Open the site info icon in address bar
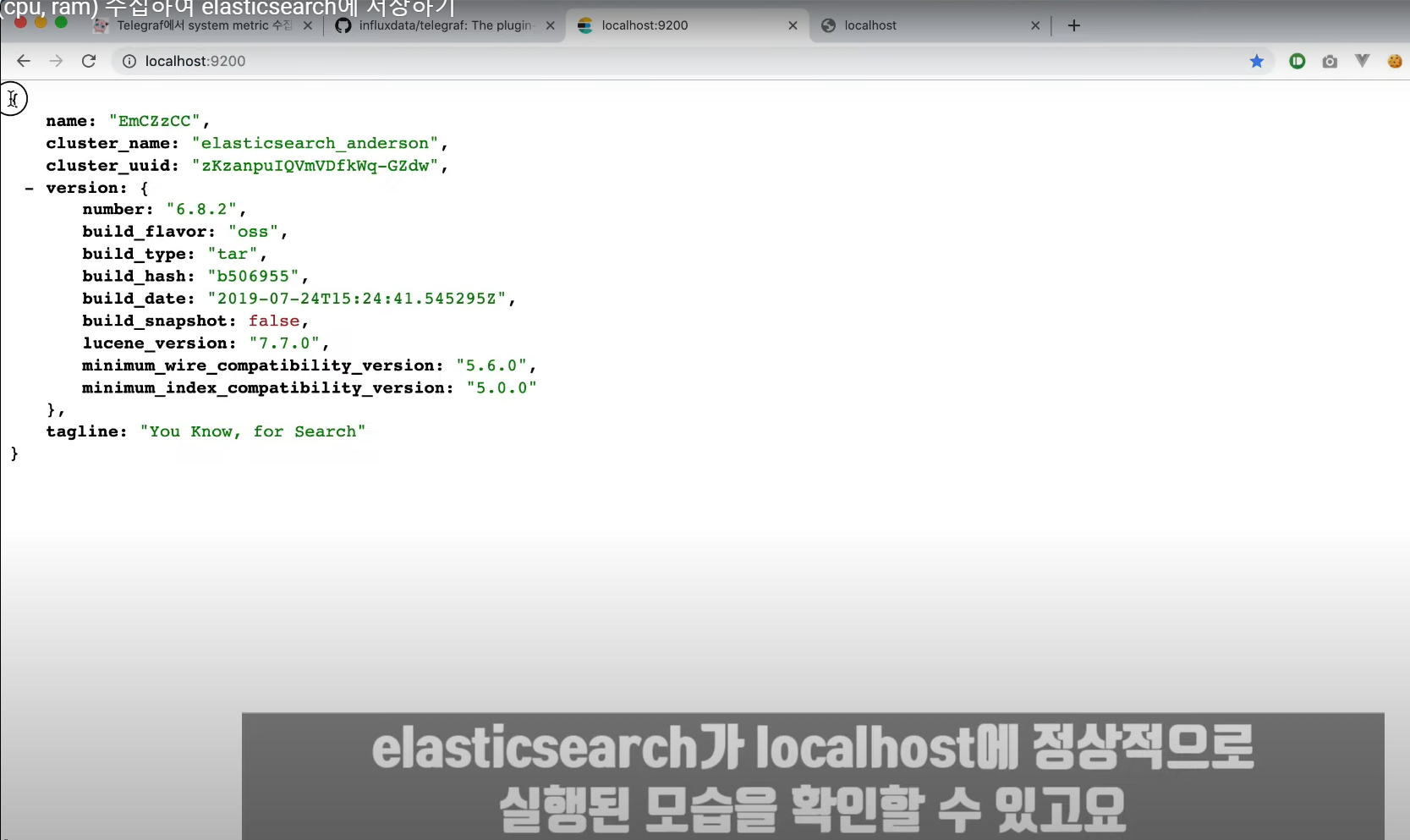Image resolution: width=1410 pixels, height=840 pixels. (x=129, y=61)
